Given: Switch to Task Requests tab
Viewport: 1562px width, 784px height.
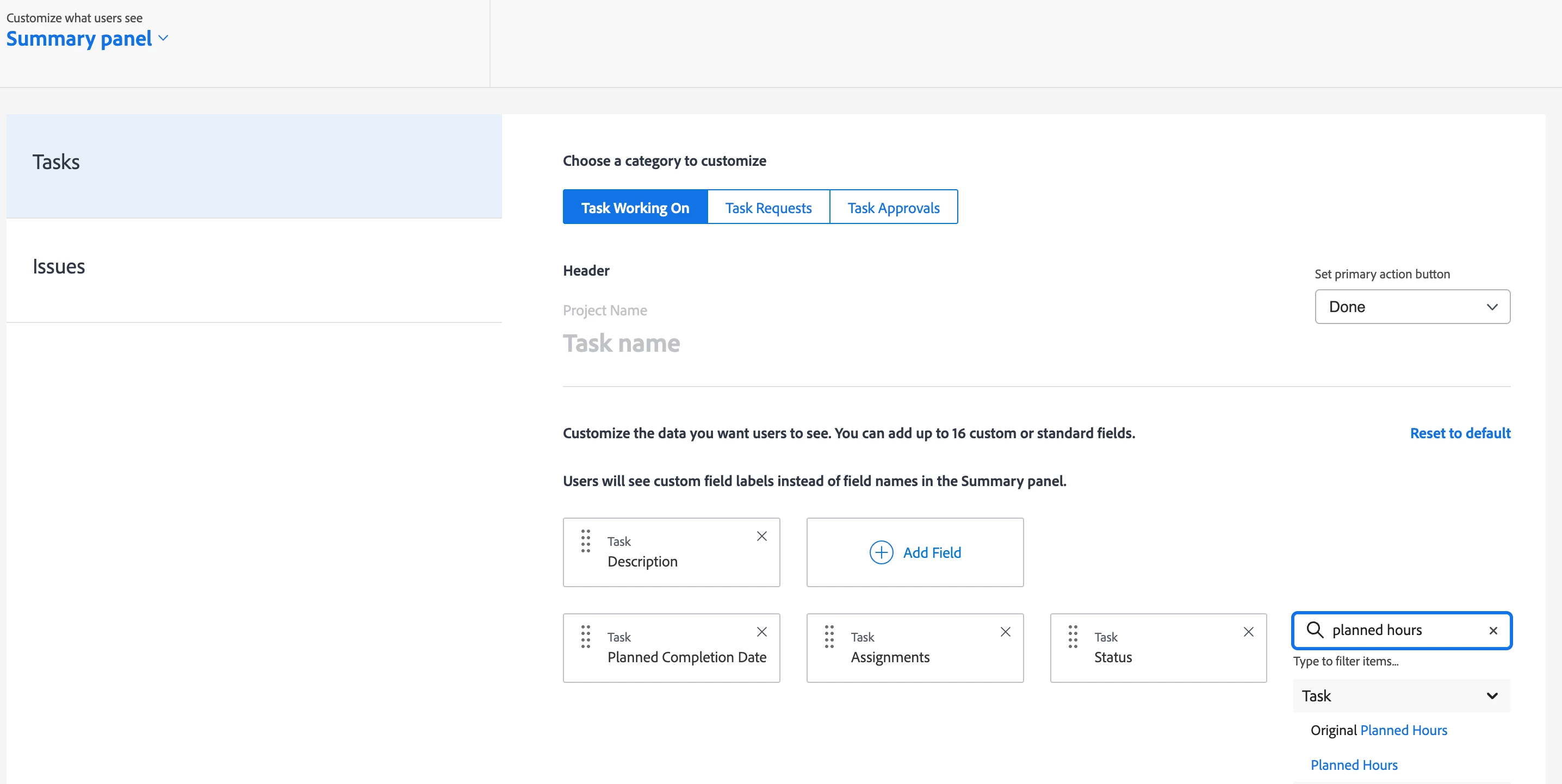Looking at the screenshot, I should [768, 207].
